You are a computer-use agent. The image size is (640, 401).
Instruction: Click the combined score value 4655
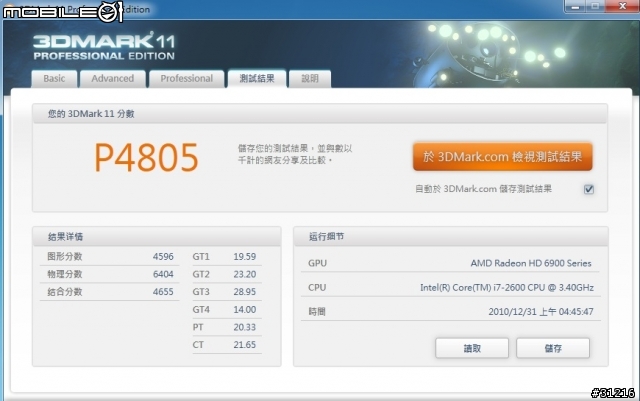click(163, 292)
